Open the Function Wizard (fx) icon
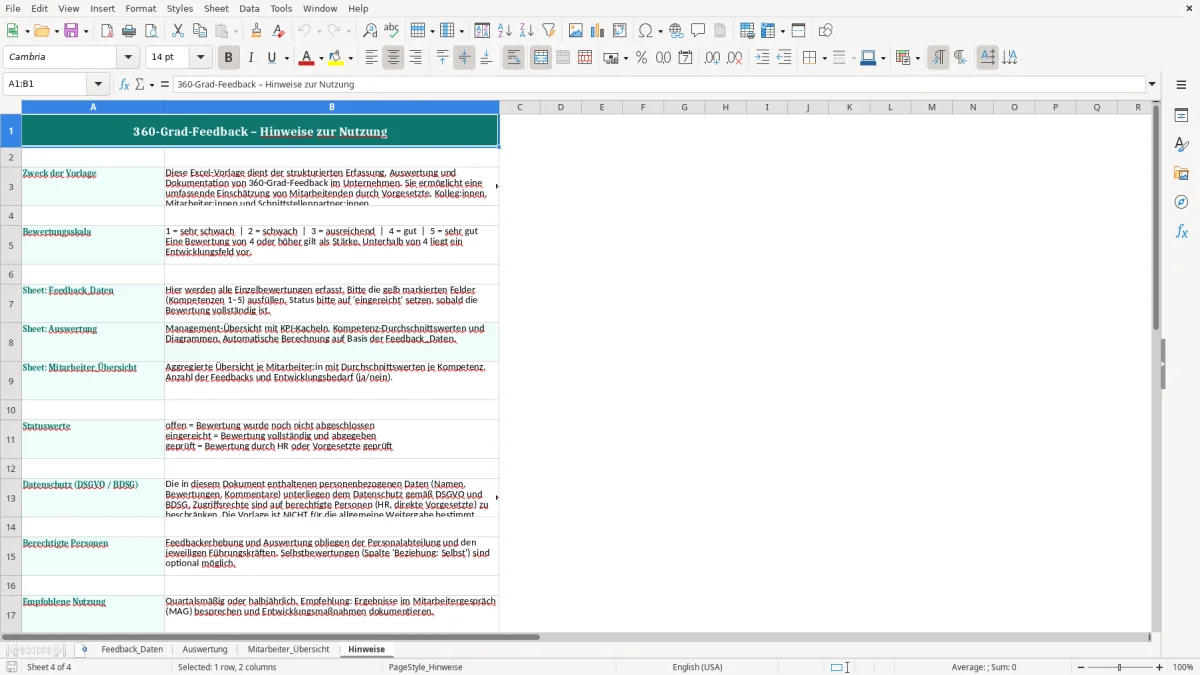Screen dimensions: 1200x675 124,84
